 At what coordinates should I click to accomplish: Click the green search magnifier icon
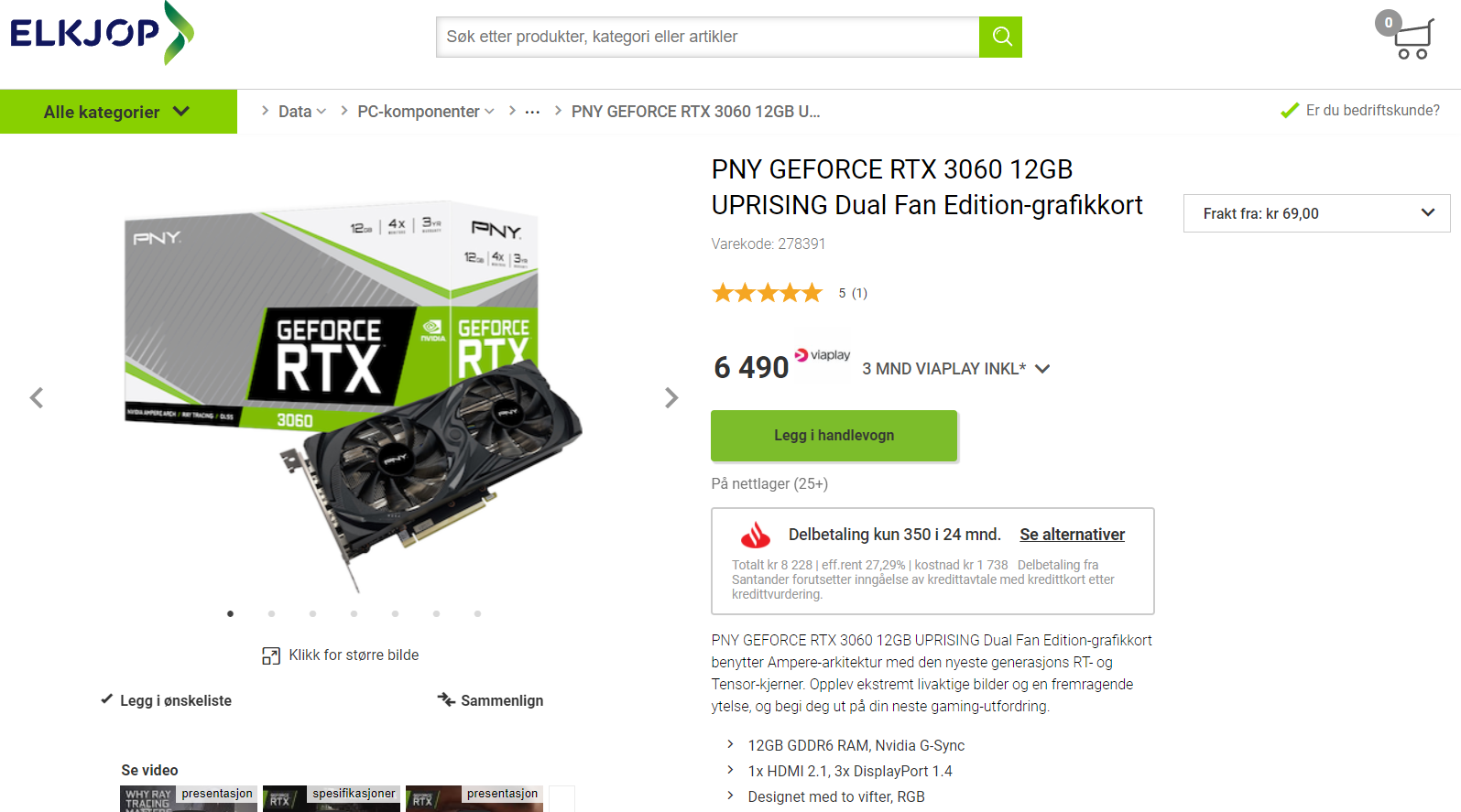(x=1000, y=37)
